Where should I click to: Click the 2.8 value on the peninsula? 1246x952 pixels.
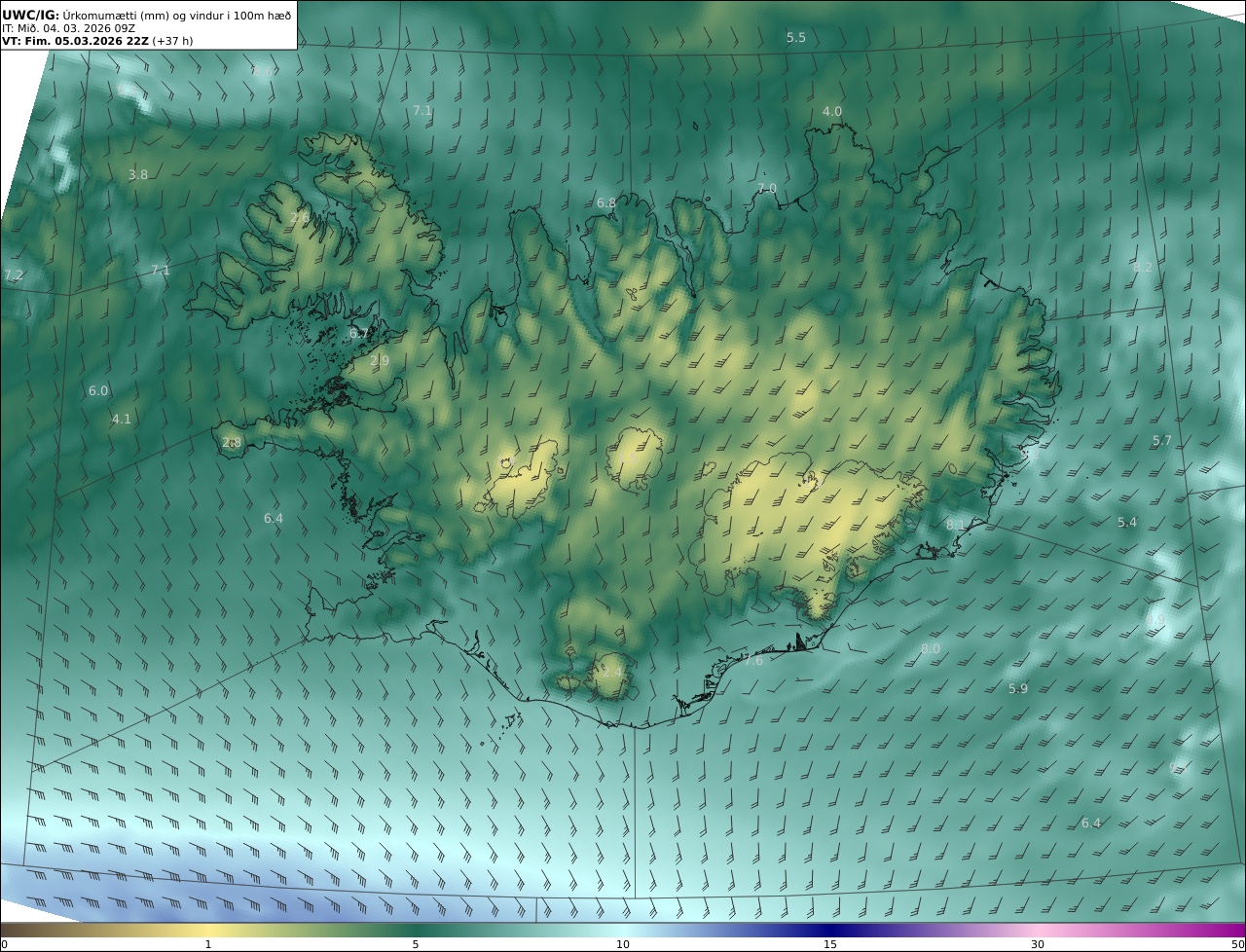coord(232,442)
